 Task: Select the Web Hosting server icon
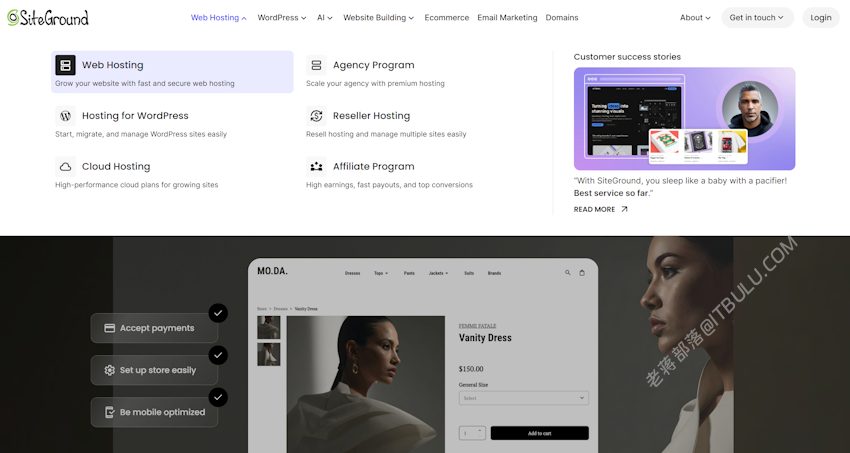pos(66,65)
